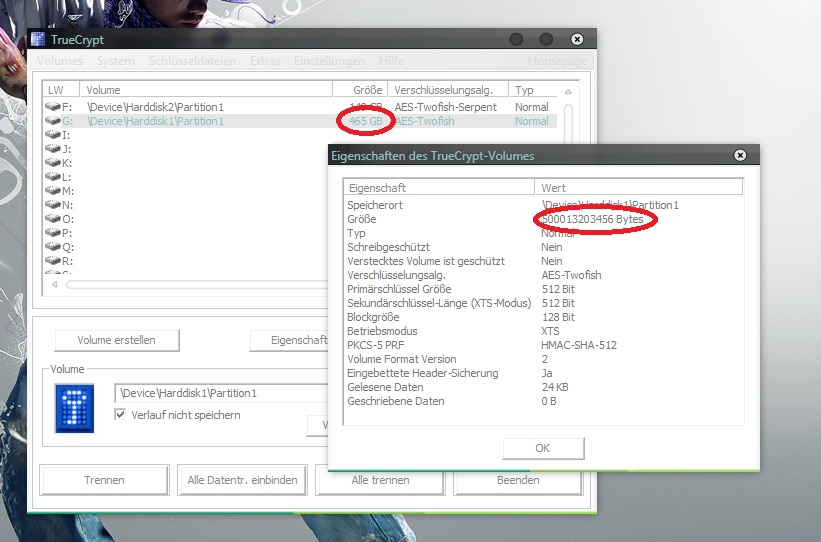Select the M: drive slot icon

[53, 191]
